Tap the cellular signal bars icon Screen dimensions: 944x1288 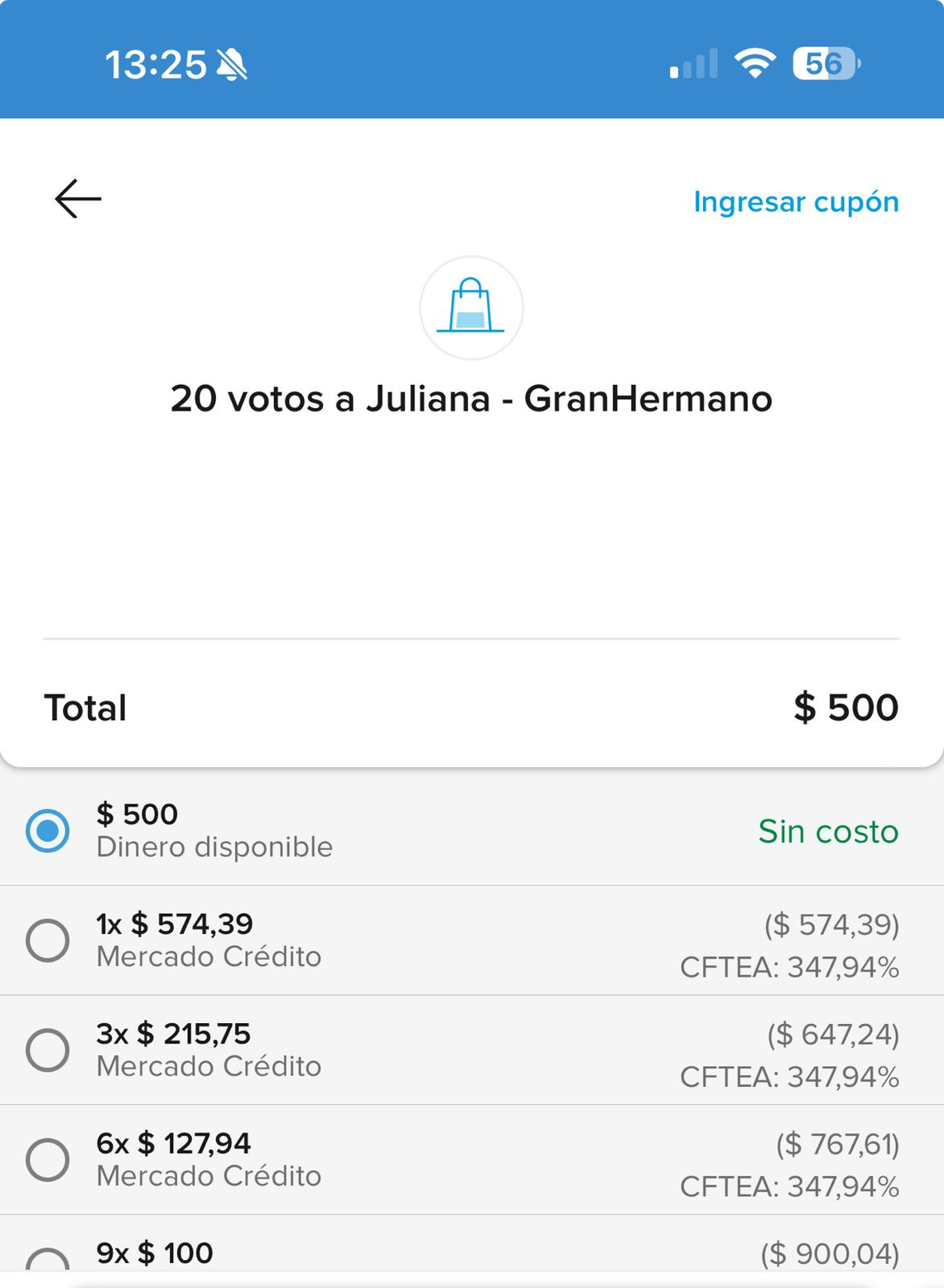click(693, 65)
